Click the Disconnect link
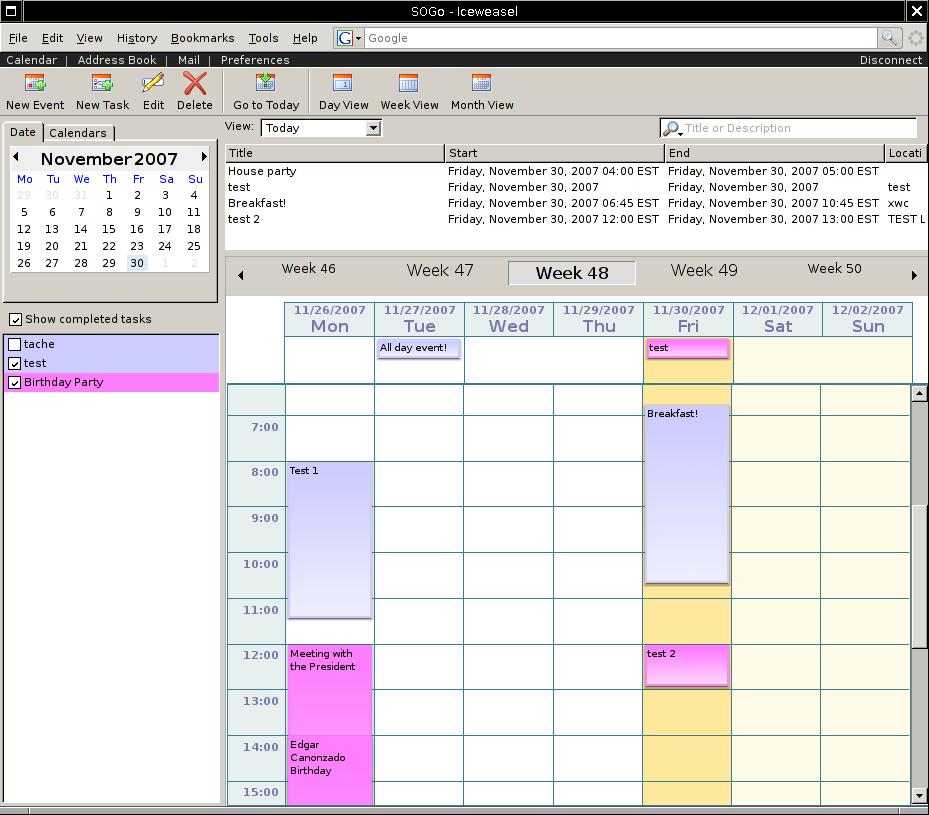The width and height of the screenshot is (929, 815). [890, 60]
